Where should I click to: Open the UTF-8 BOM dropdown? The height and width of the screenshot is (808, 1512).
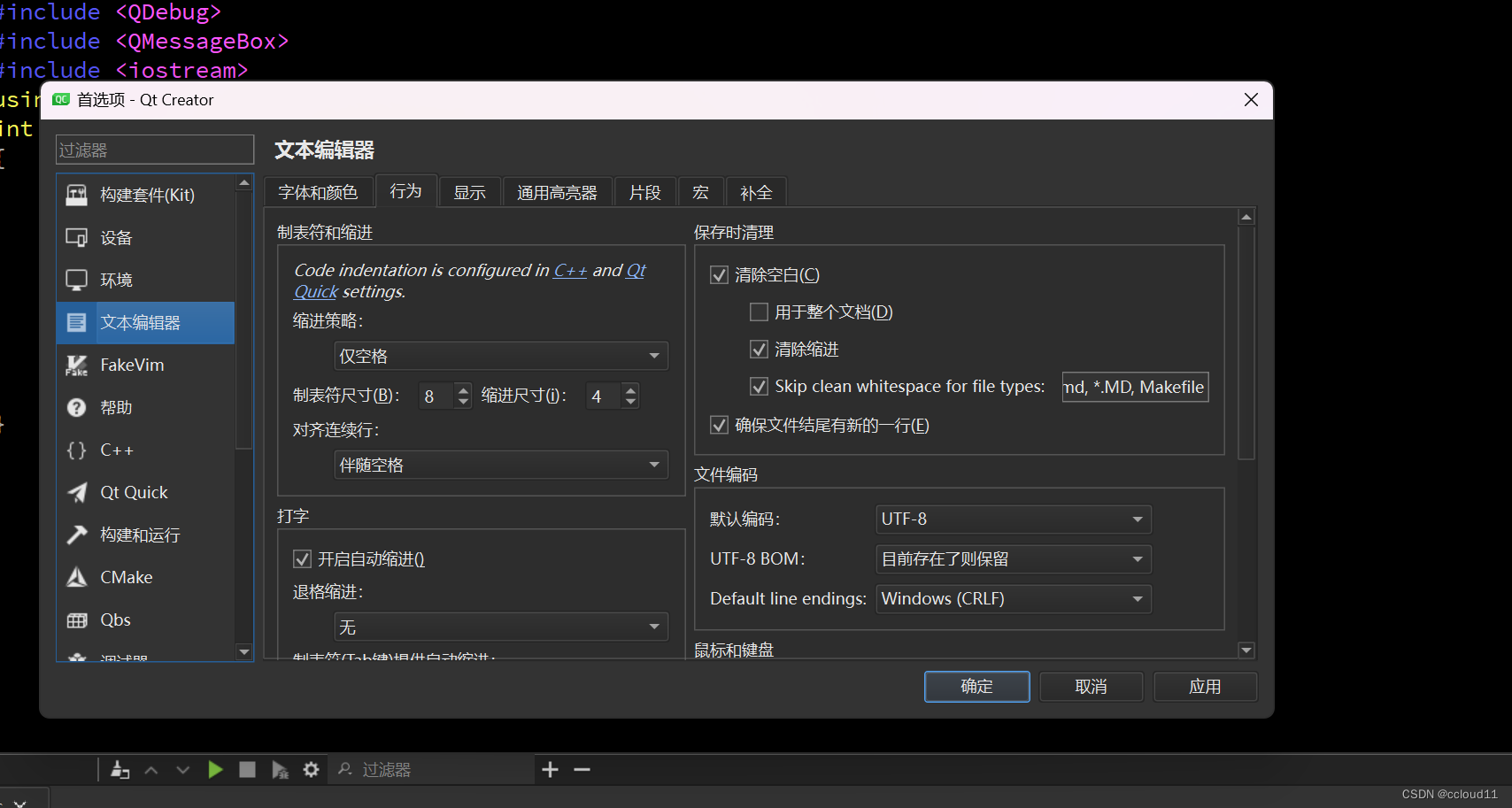(x=1014, y=559)
